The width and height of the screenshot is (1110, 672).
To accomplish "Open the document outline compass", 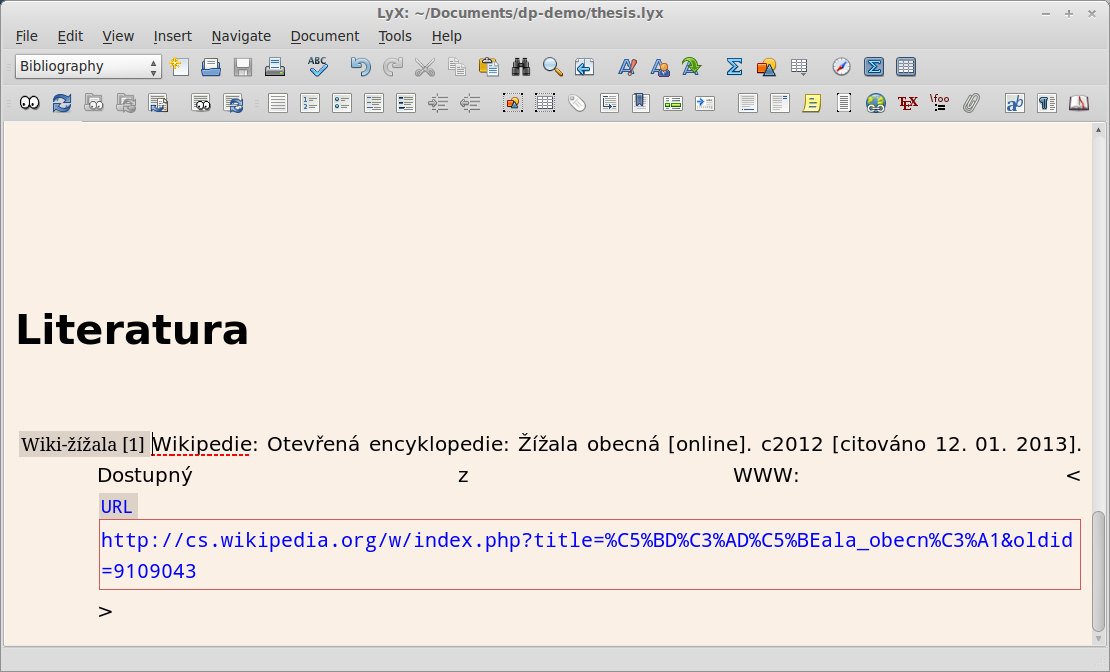I will pyautogui.click(x=841, y=67).
